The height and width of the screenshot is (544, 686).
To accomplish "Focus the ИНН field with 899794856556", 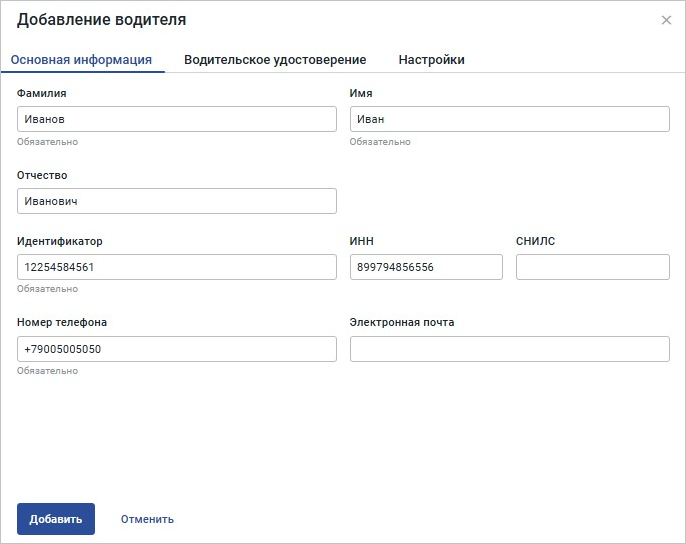I will tap(426, 267).
